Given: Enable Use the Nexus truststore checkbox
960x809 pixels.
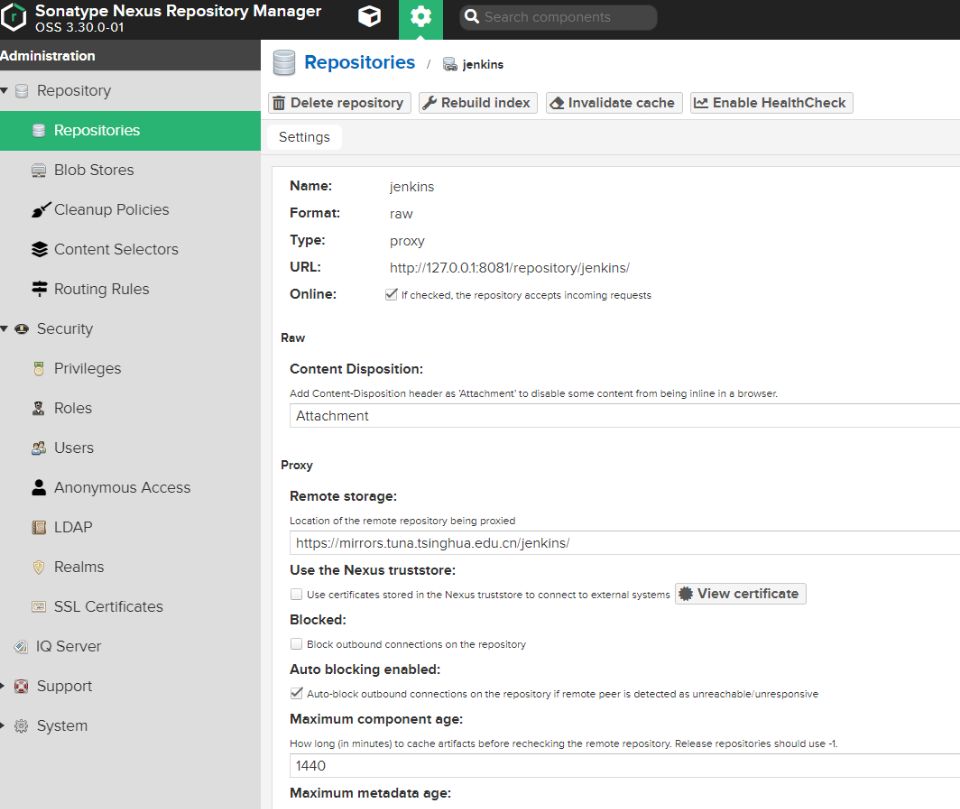Looking at the screenshot, I should 296,594.
